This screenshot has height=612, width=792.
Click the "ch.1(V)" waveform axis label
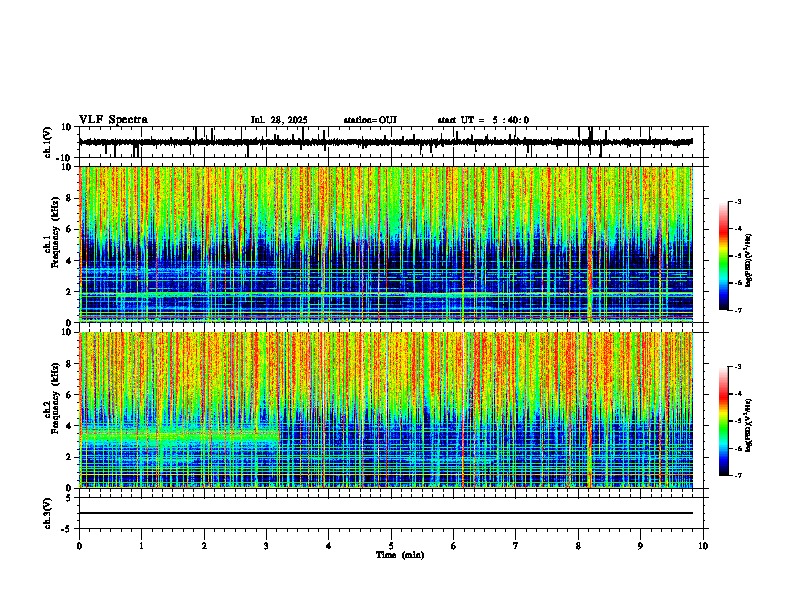coord(48,142)
